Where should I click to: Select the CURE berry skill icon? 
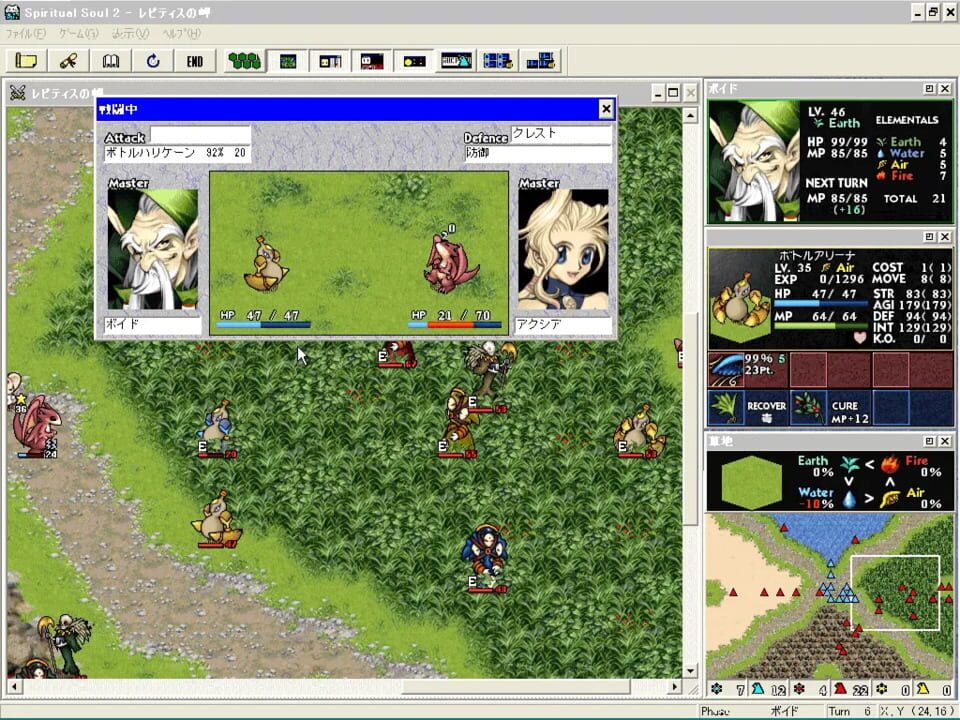(x=809, y=407)
